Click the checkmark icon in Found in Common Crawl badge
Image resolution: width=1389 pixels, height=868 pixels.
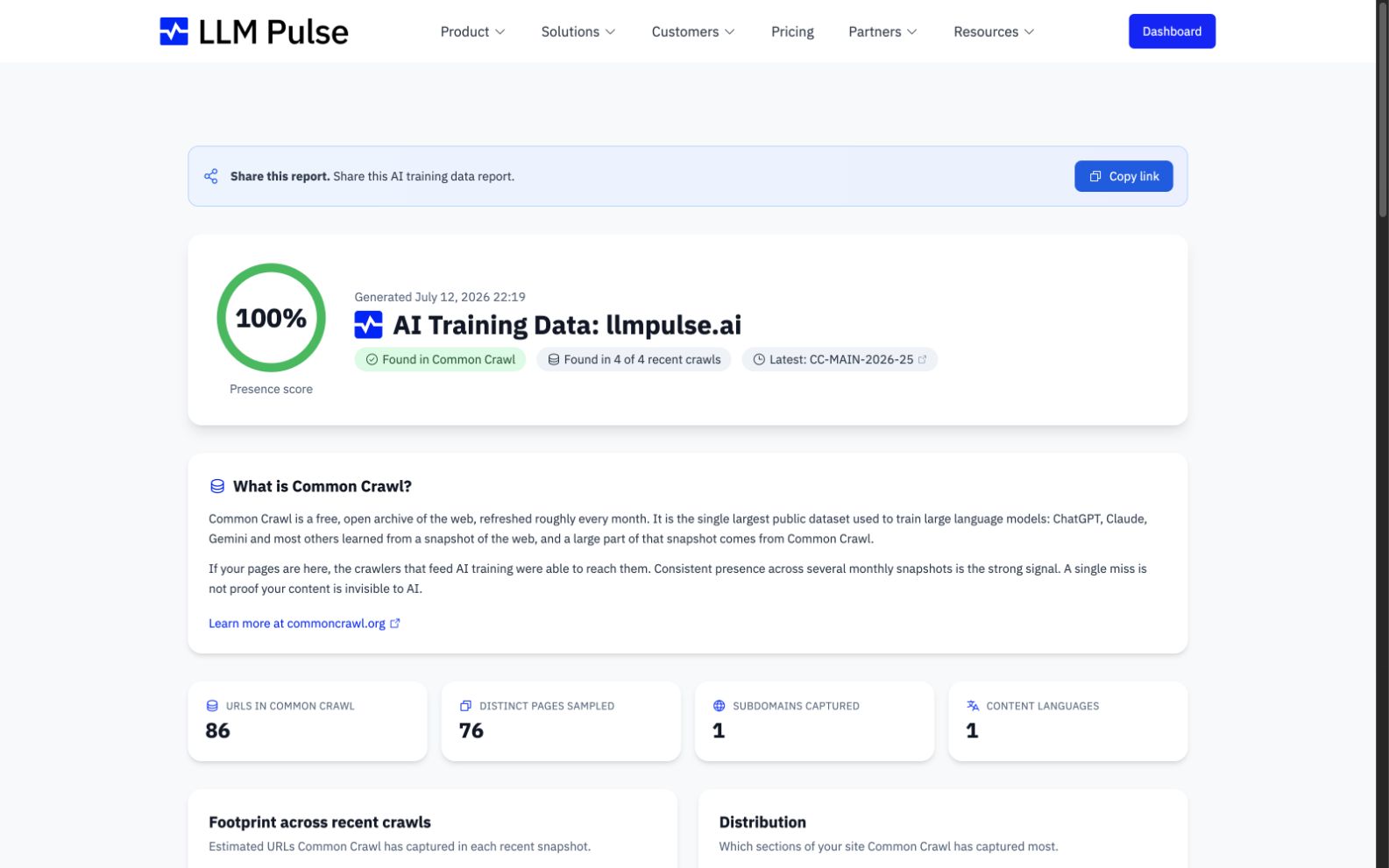372,359
